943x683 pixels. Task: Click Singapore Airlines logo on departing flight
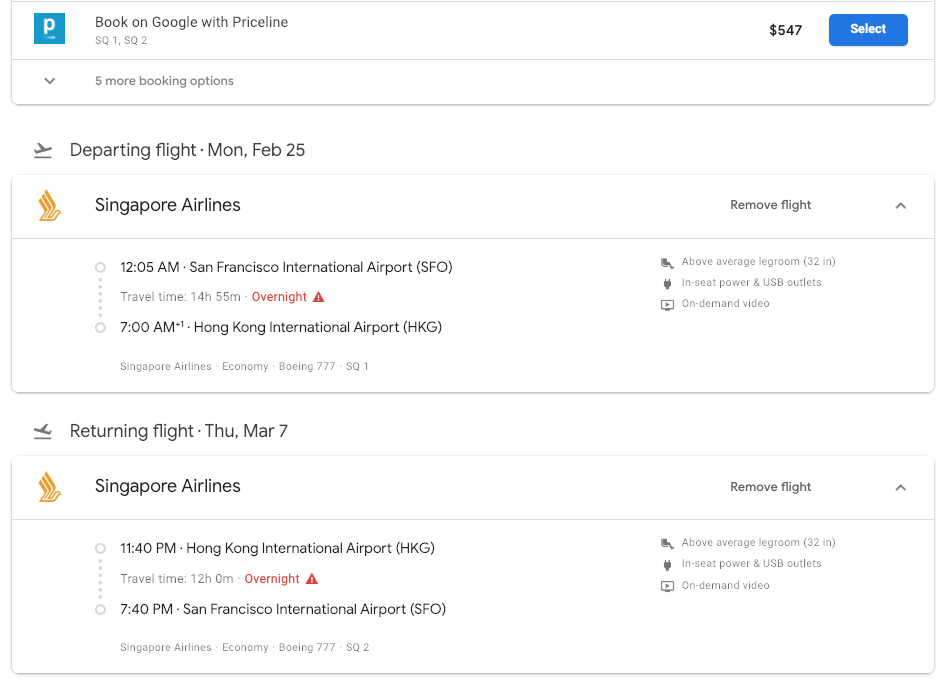pos(49,205)
